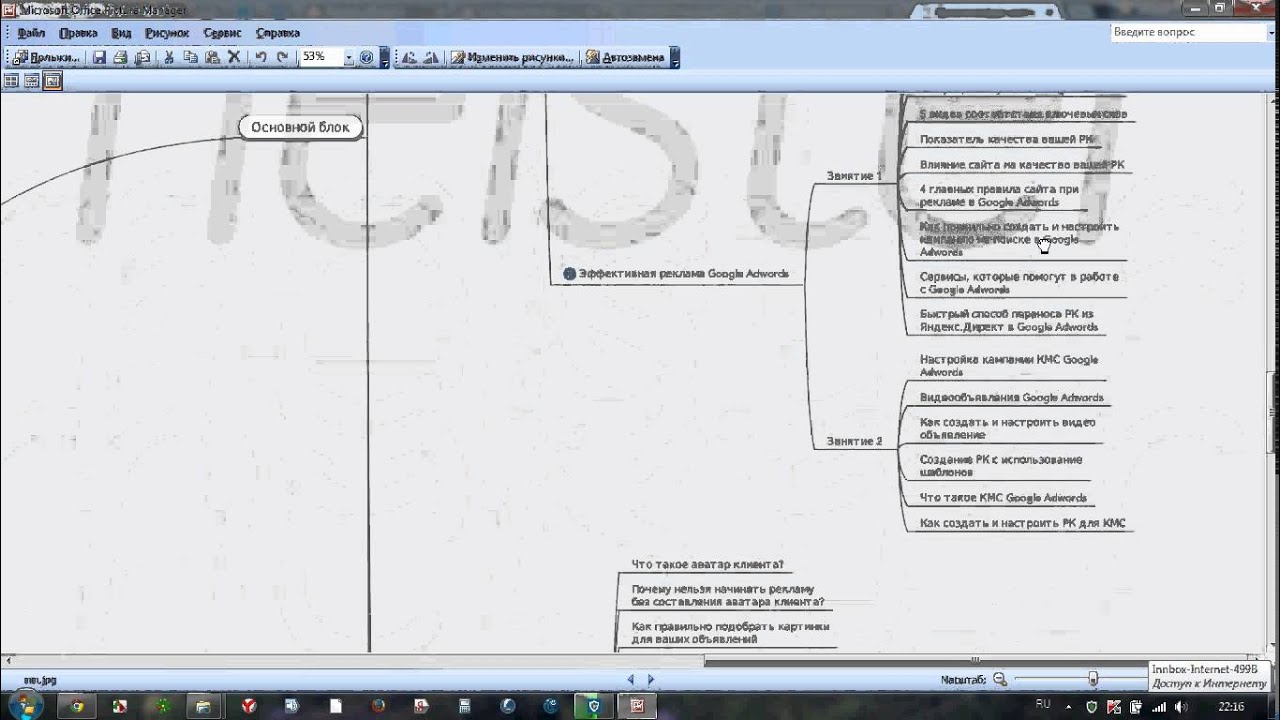This screenshot has height=720, width=1280.
Task: Click the zoom out magnifier icon
Action: pos(1000,679)
